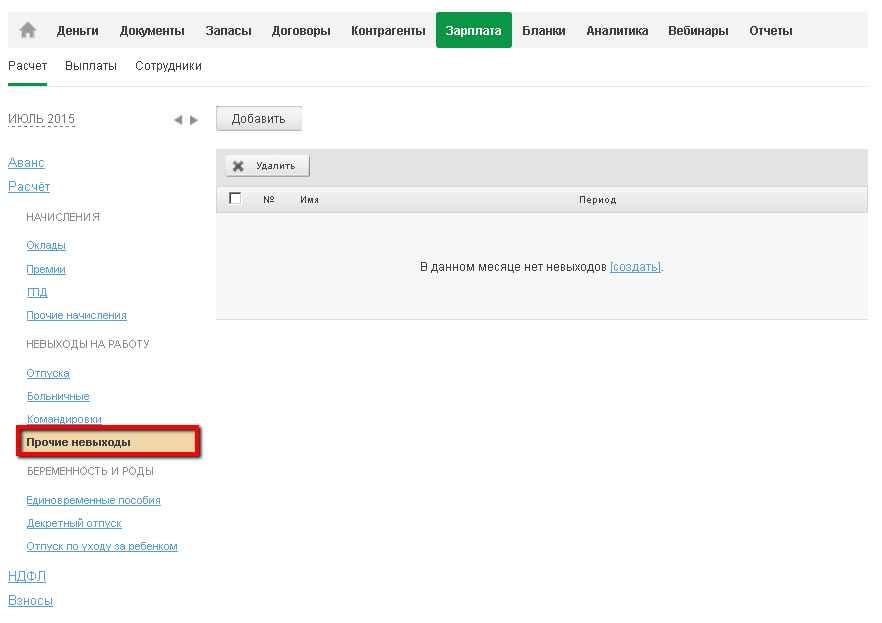Go to next month arrow
882x623 pixels.
point(194,120)
